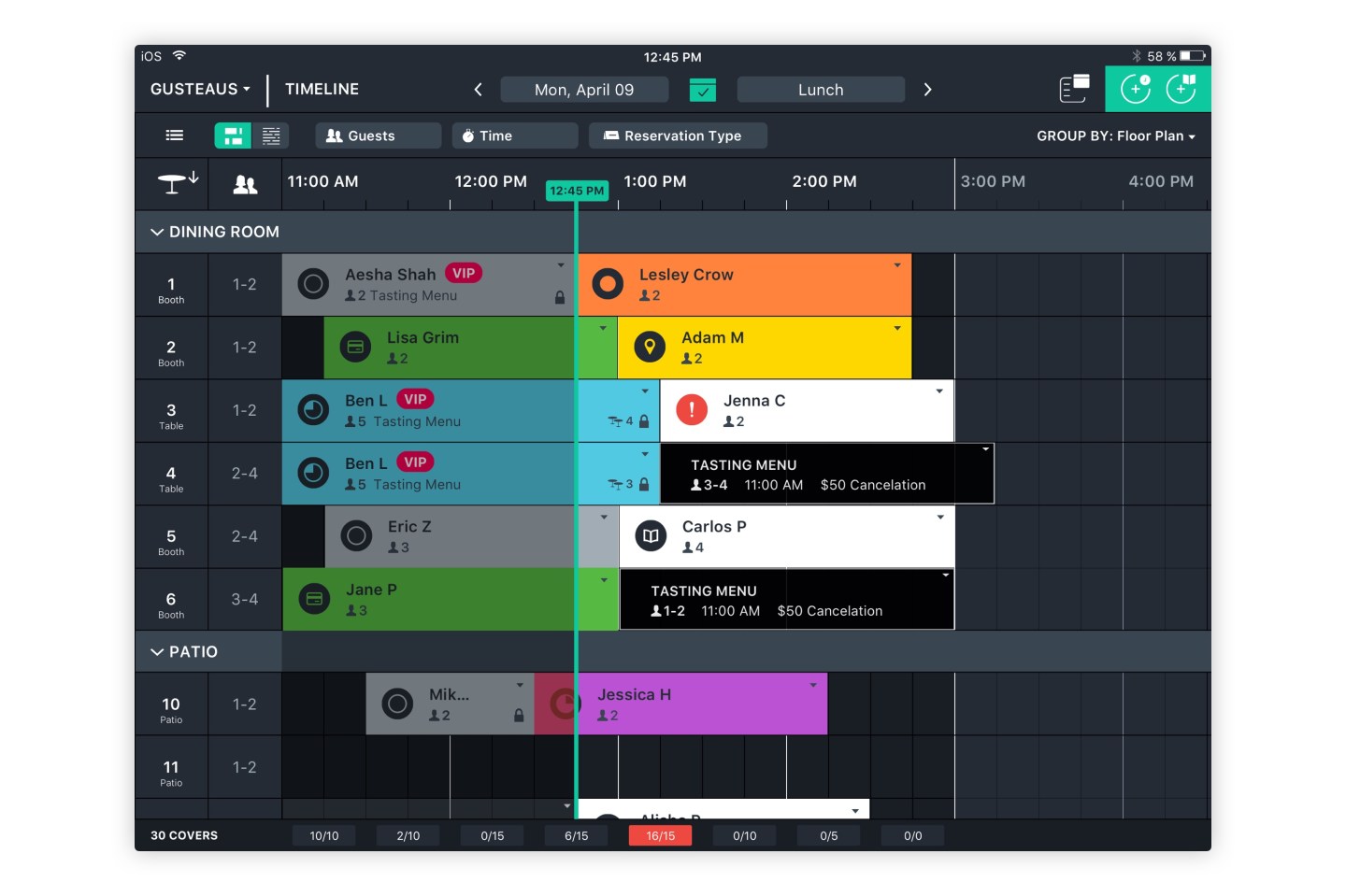1346x896 pixels.
Task: Click the add waitlist reservation icon
Action: point(1181,89)
